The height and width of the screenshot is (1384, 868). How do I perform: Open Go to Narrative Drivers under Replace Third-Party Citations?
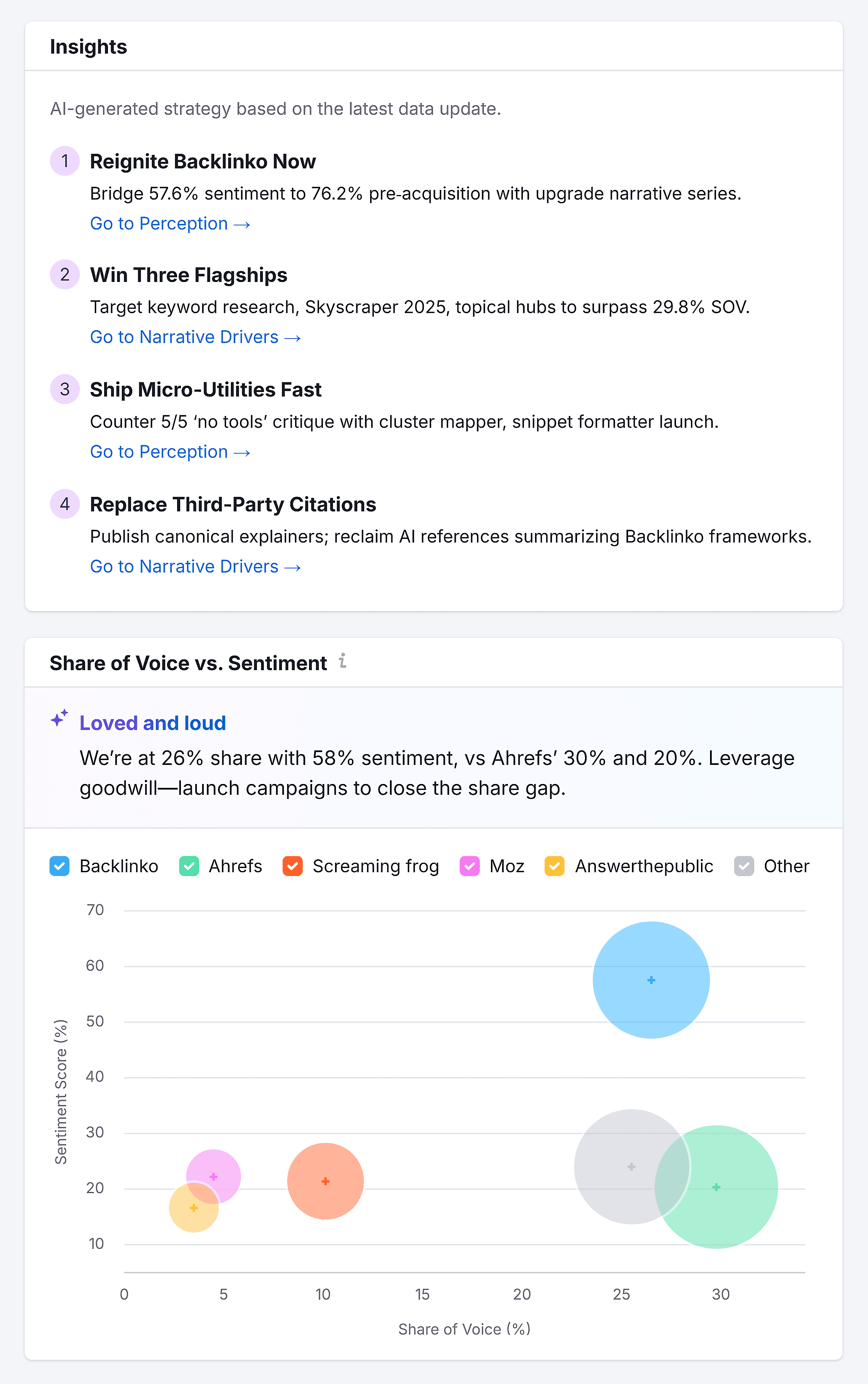click(195, 566)
